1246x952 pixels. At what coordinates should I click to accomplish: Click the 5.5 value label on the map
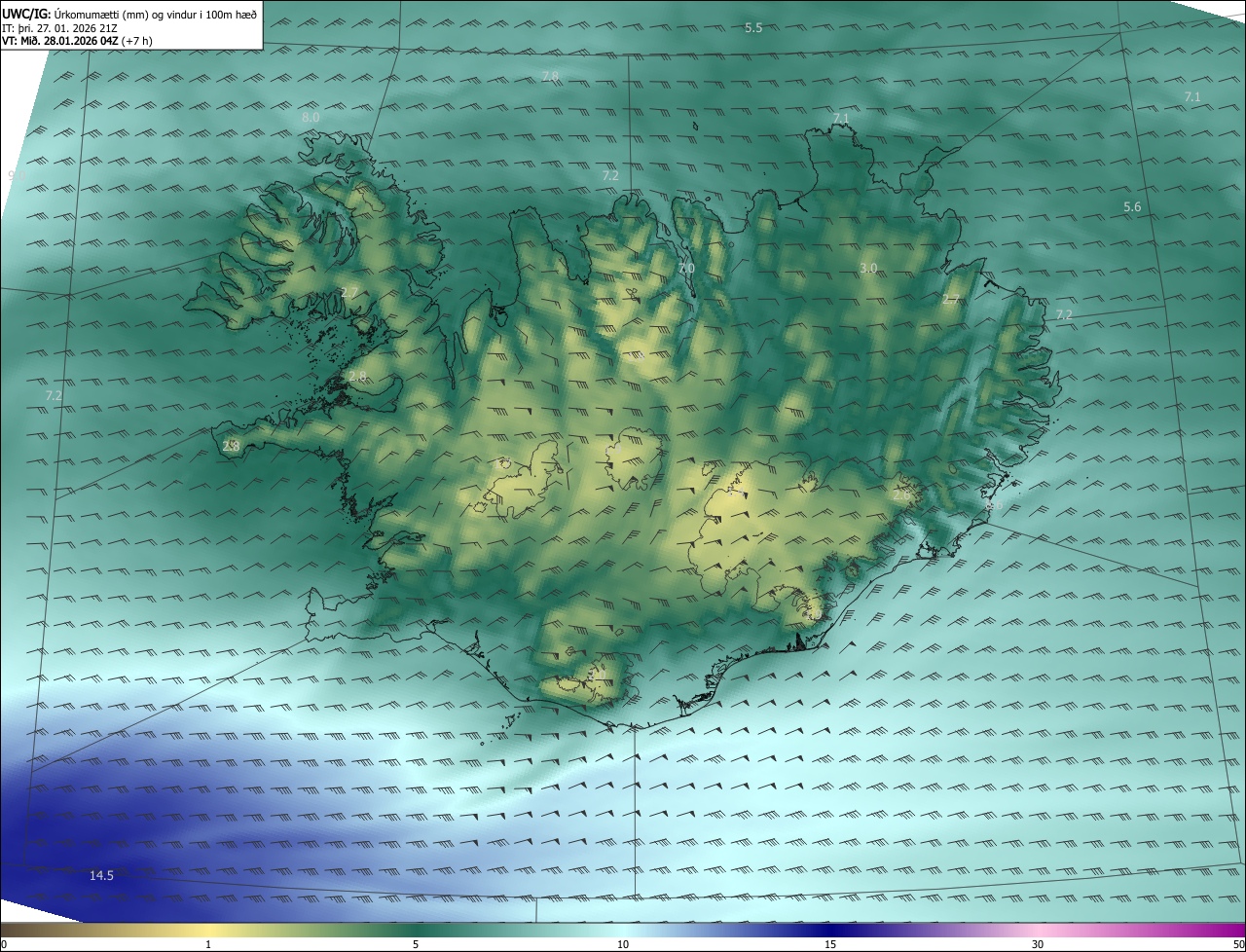point(753,28)
